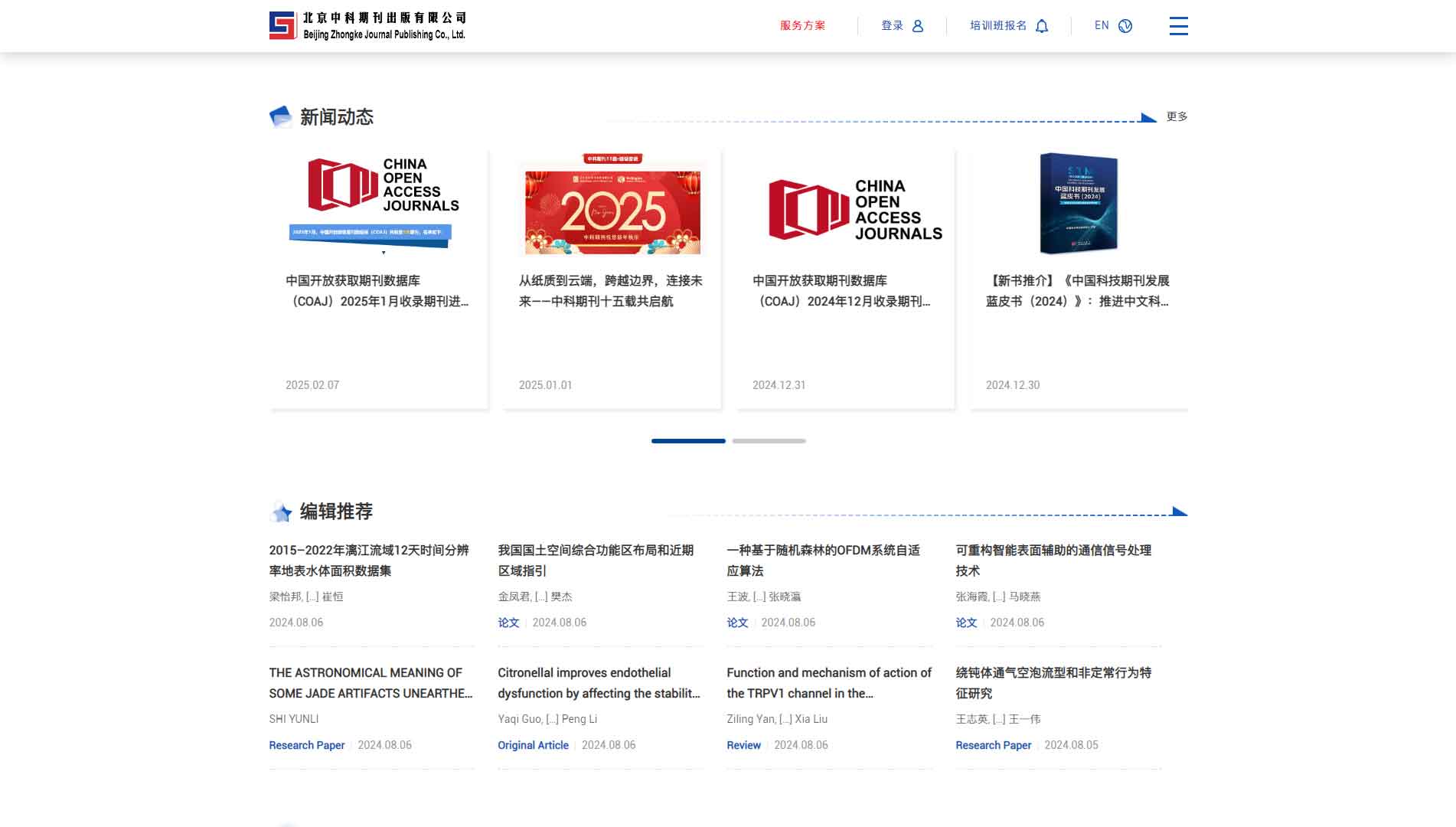Click author line Yaqi Guo, [...] Peng Li
The height and width of the screenshot is (827, 1456).
coord(547,719)
